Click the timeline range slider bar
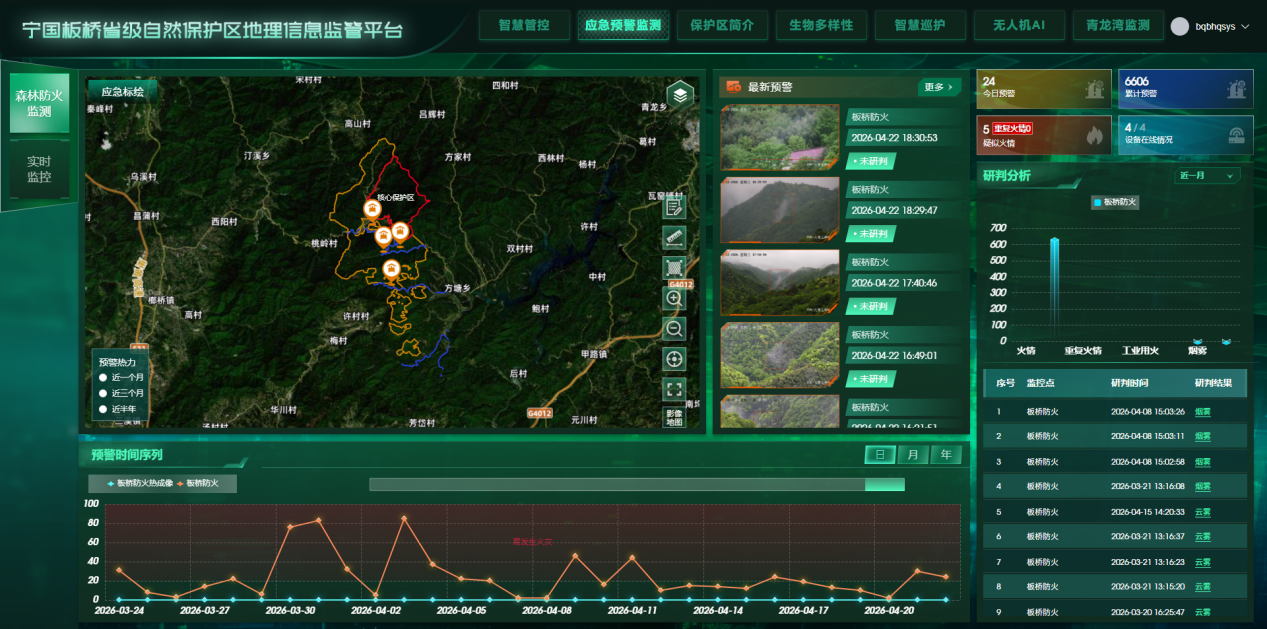 636,485
